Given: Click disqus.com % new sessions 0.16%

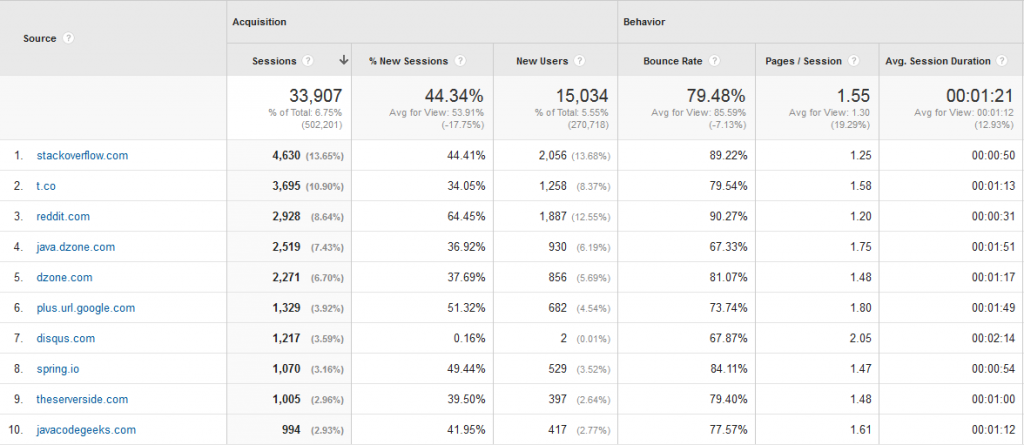Looking at the screenshot, I should pyautogui.click(x=472, y=338).
